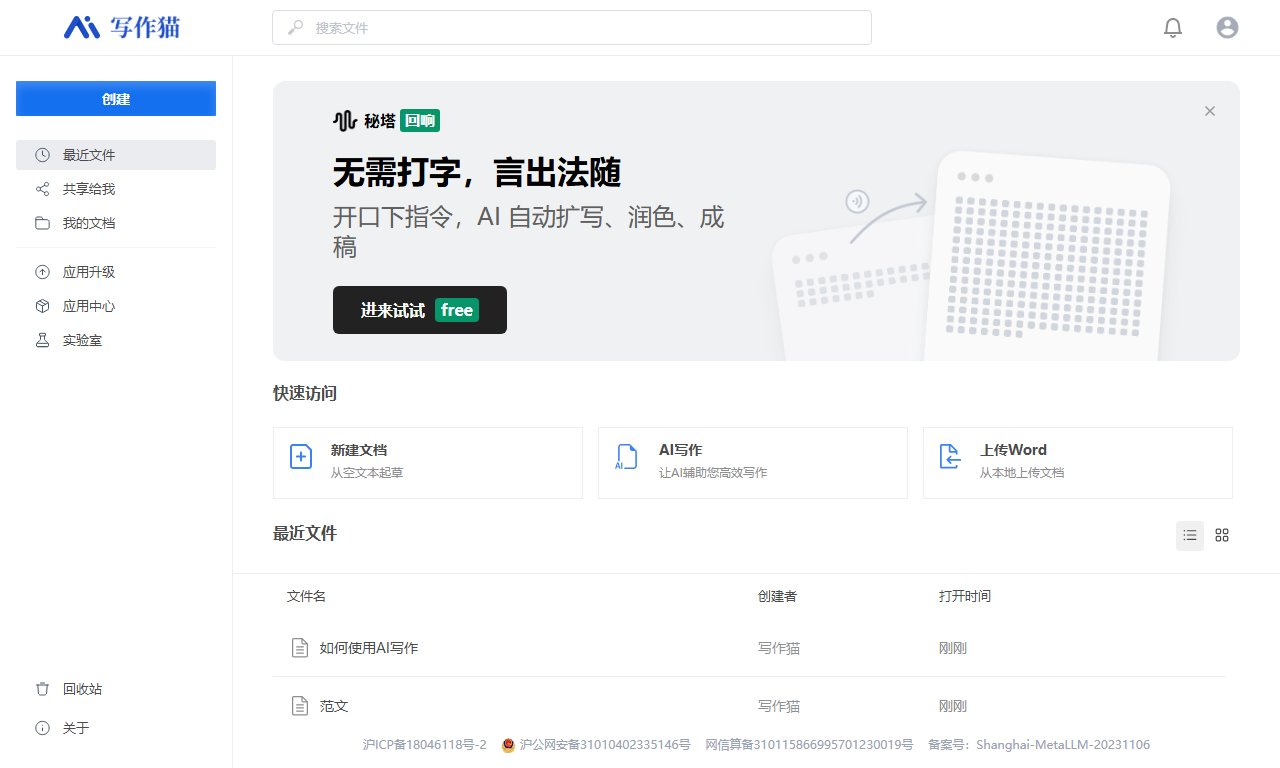Click the magnifier icon in the search box
The image size is (1280, 768).
[296, 28]
